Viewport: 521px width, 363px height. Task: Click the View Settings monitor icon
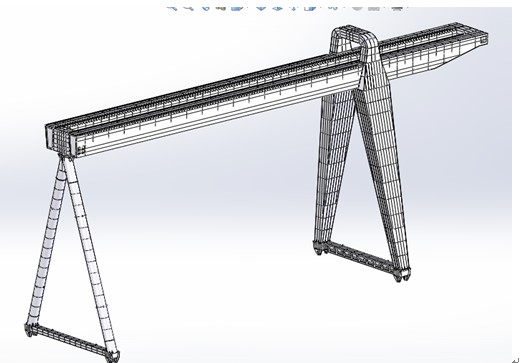click(396, 7)
